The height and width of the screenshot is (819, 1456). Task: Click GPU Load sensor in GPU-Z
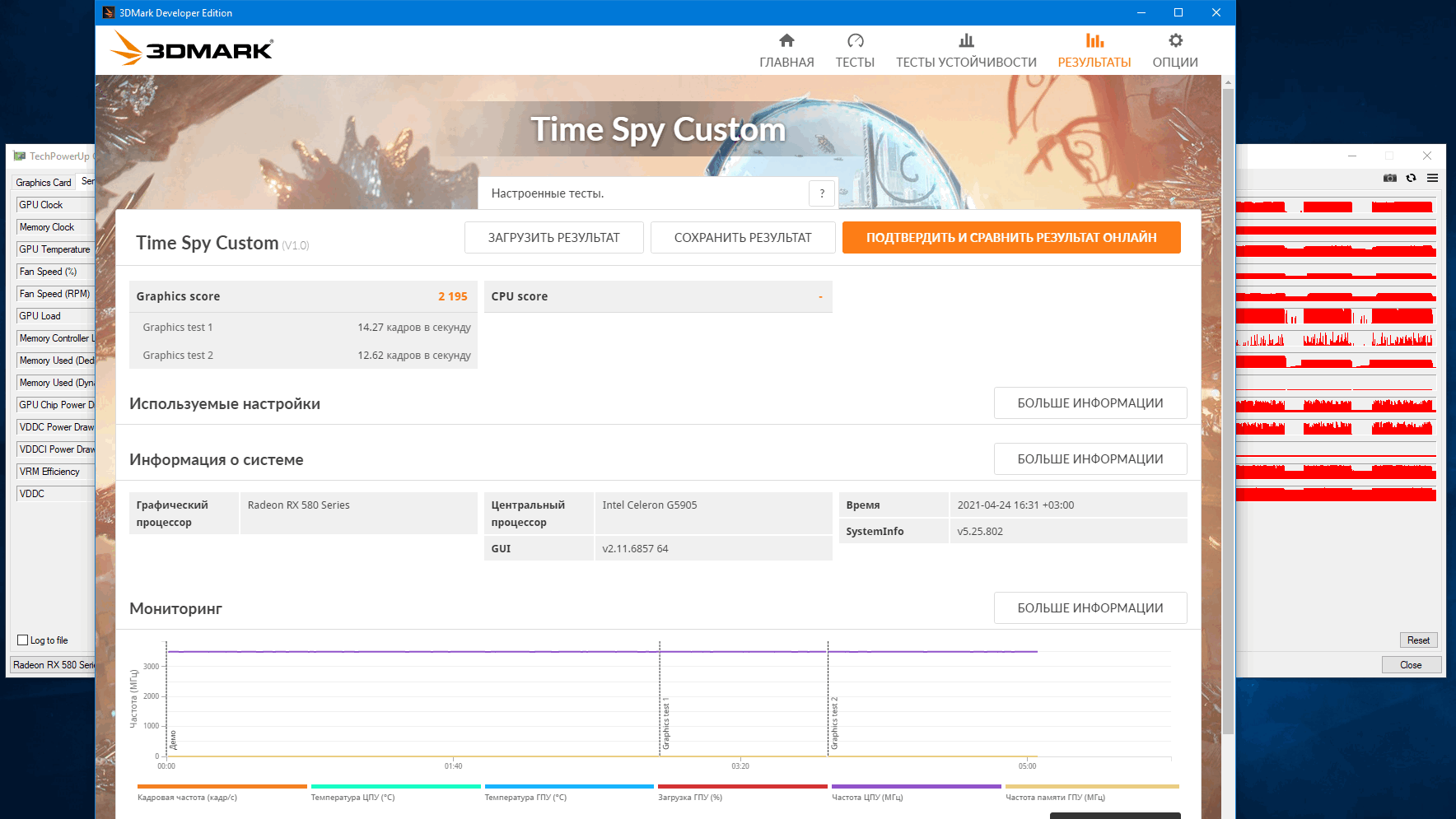55,316
